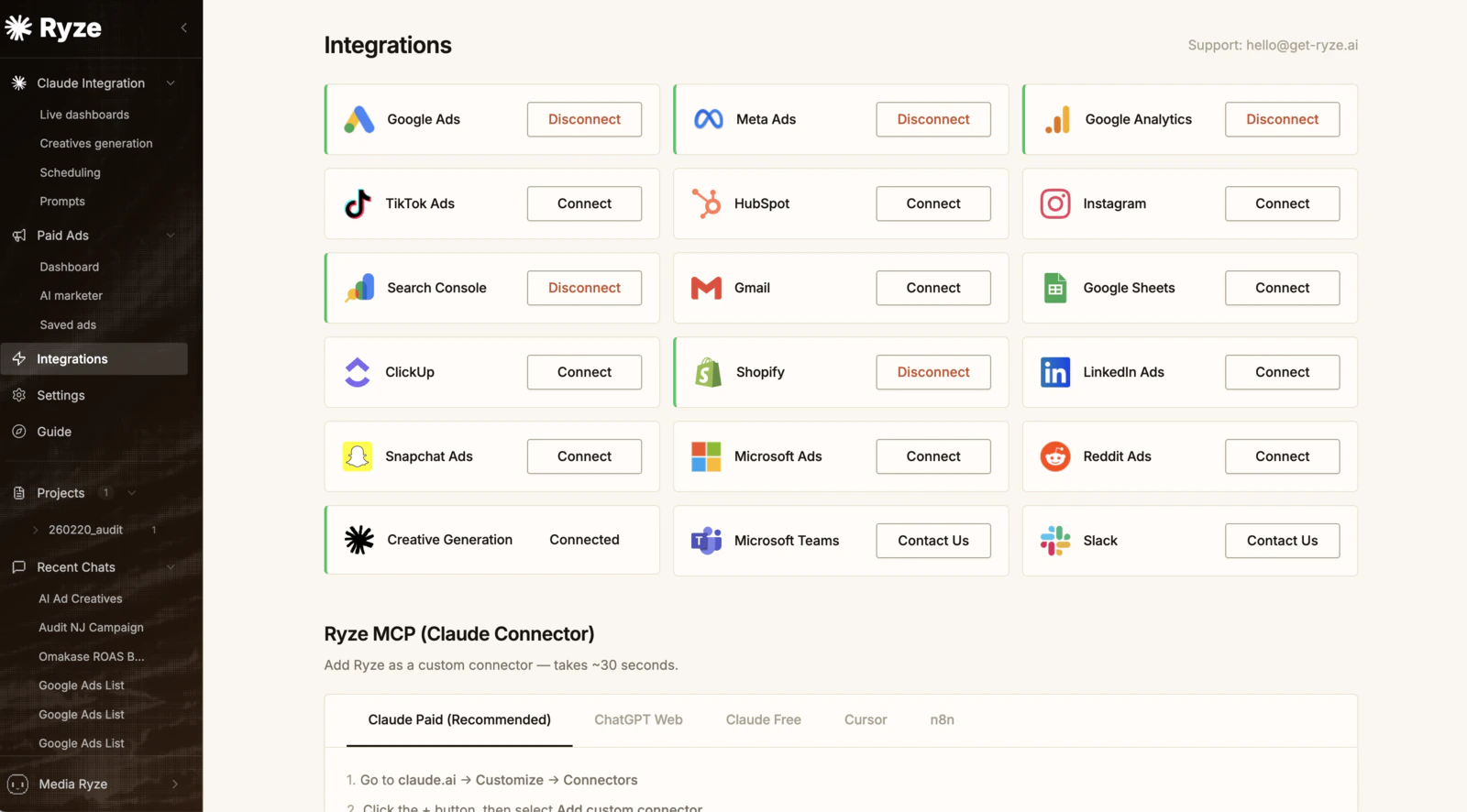Connect Gmail
Viewport: 1467px width, 812px height.
933,288
